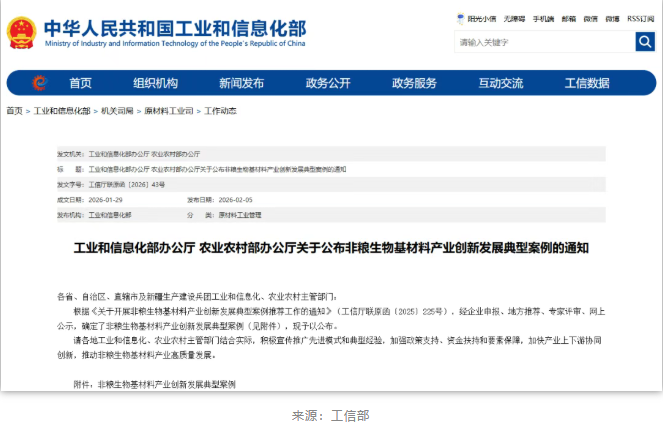Click 机关司局 breadcrumb link
663x428 pixels.
pyautogui.click(x=120, y=111)
